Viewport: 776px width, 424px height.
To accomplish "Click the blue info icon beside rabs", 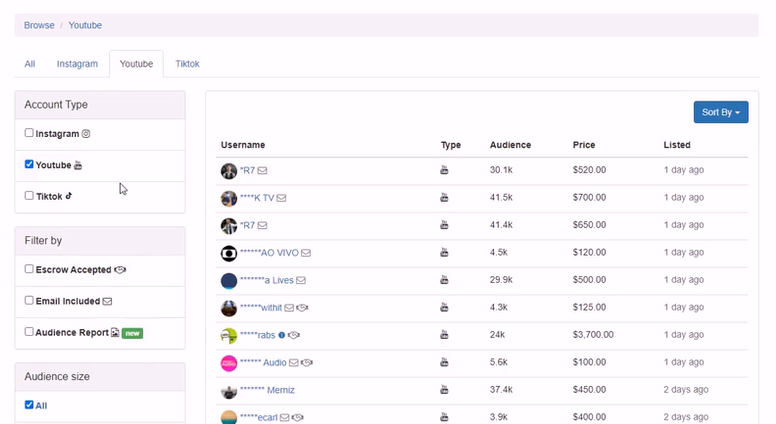I will pyautogui.click(x=282, y=335).
